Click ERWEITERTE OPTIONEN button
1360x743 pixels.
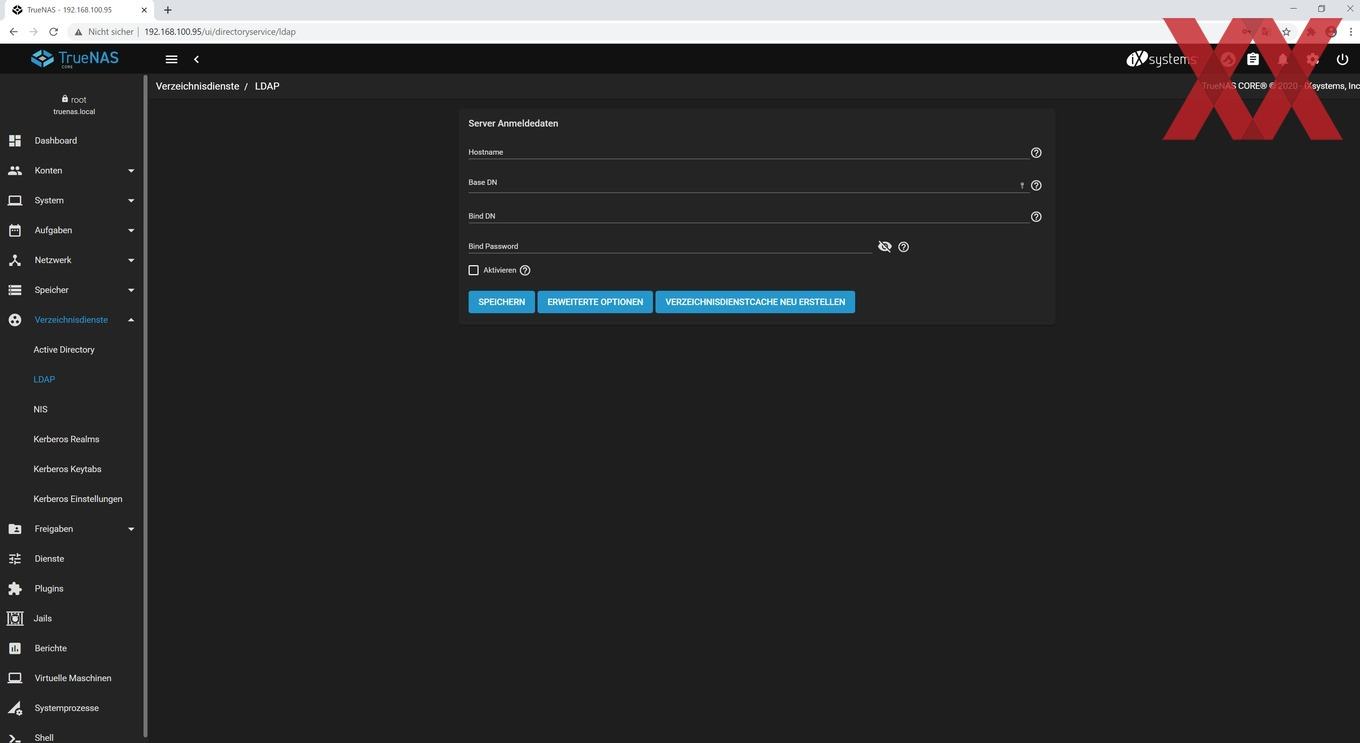click(595, 302)
